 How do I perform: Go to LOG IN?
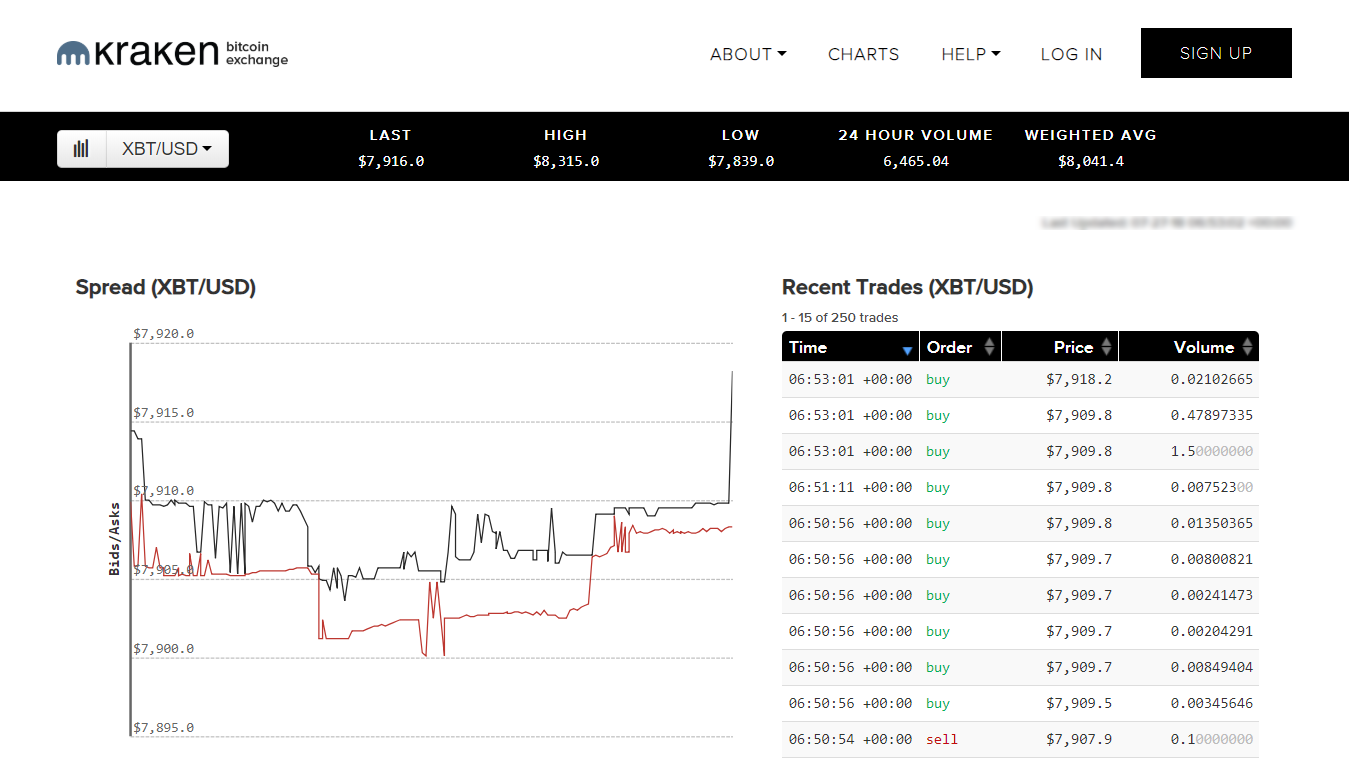1071,54
